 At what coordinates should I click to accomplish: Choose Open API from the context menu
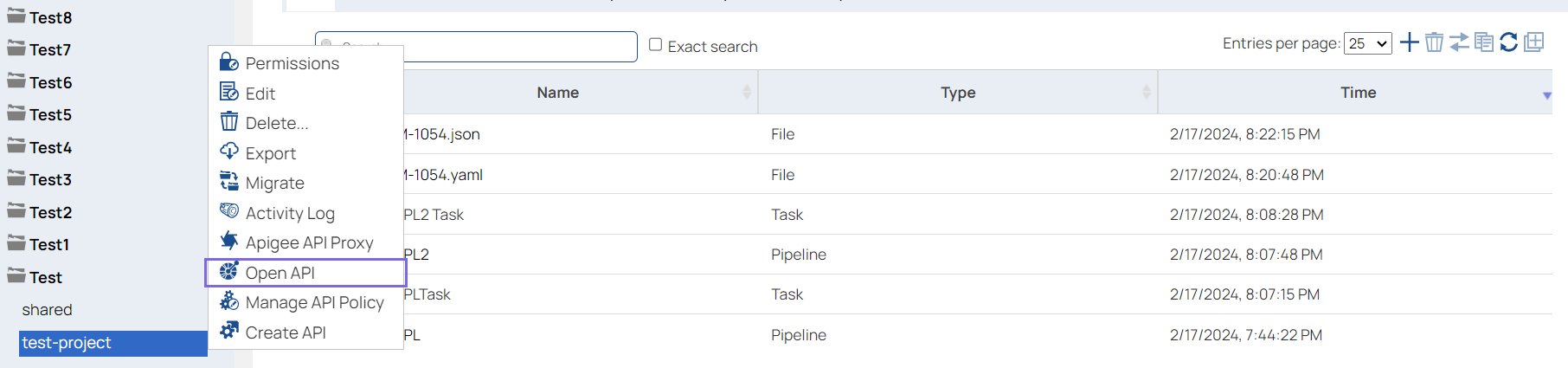pyautogui.click(x=280, y=273)
